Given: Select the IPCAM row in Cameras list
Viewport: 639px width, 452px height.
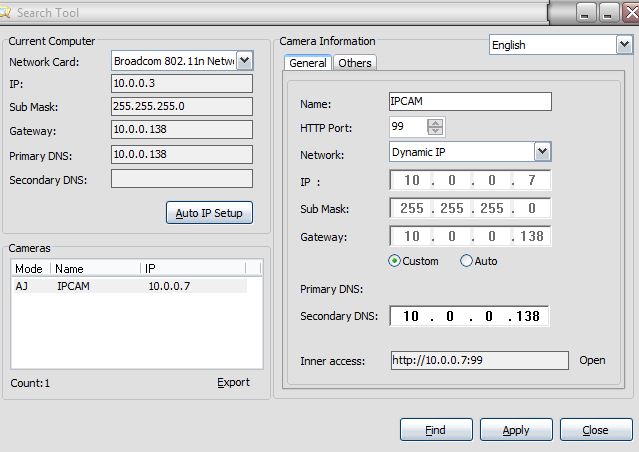Looking at the screenshot, I should [x=129, y=286].
